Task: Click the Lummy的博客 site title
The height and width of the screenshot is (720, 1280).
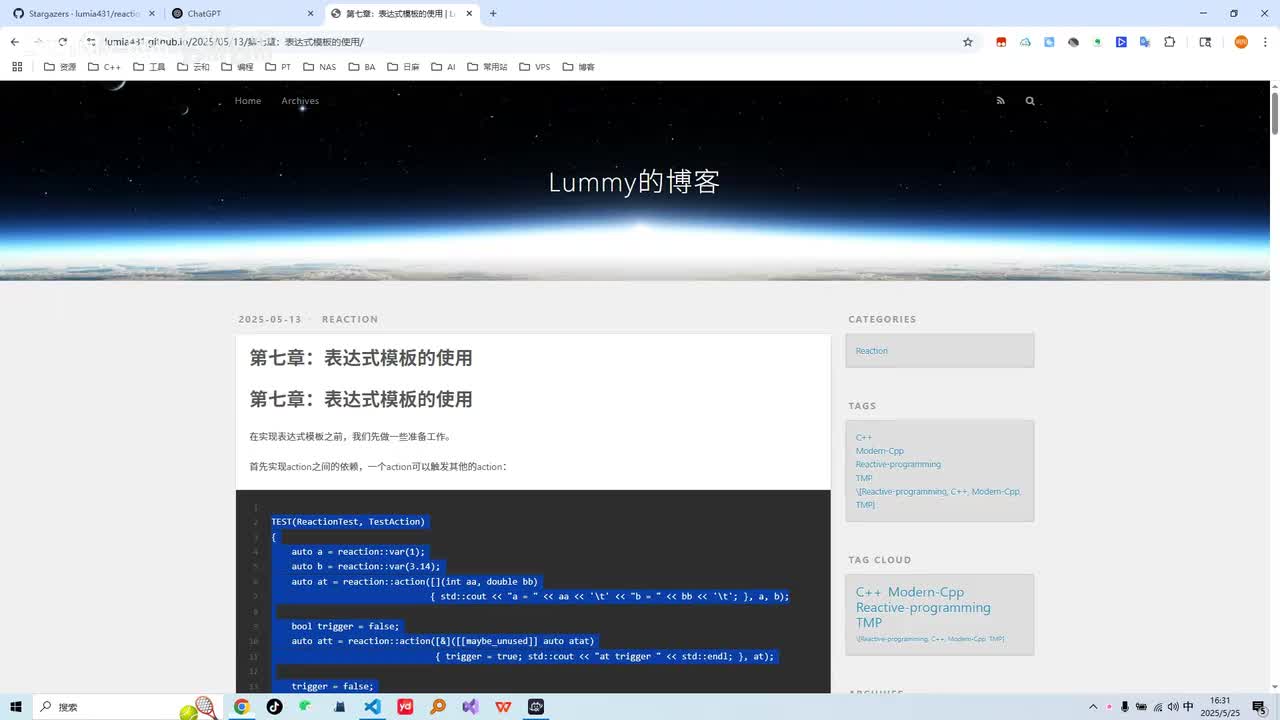Action: tap(634, 182)
